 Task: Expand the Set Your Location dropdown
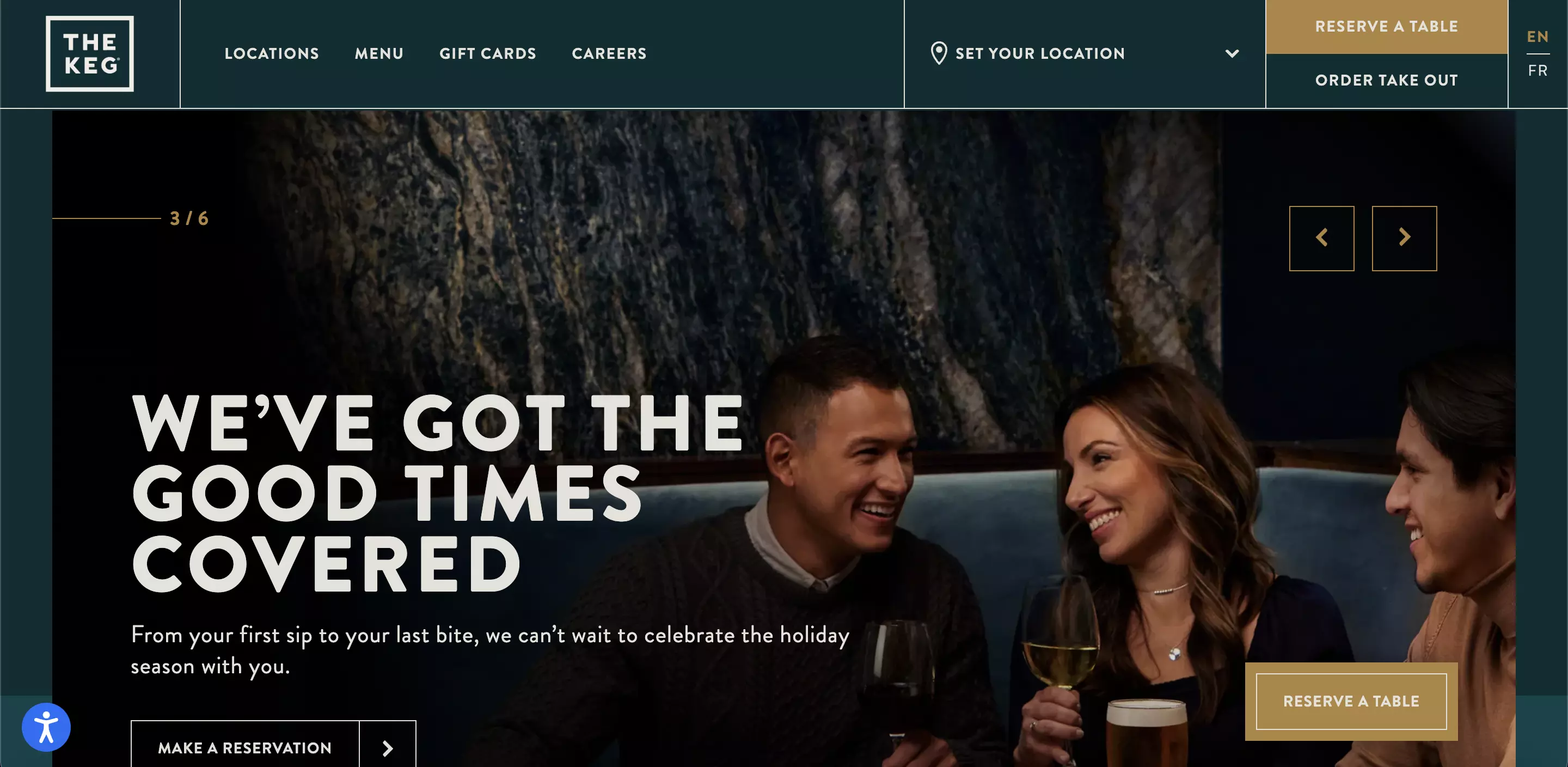click(x=1085, y=53)
